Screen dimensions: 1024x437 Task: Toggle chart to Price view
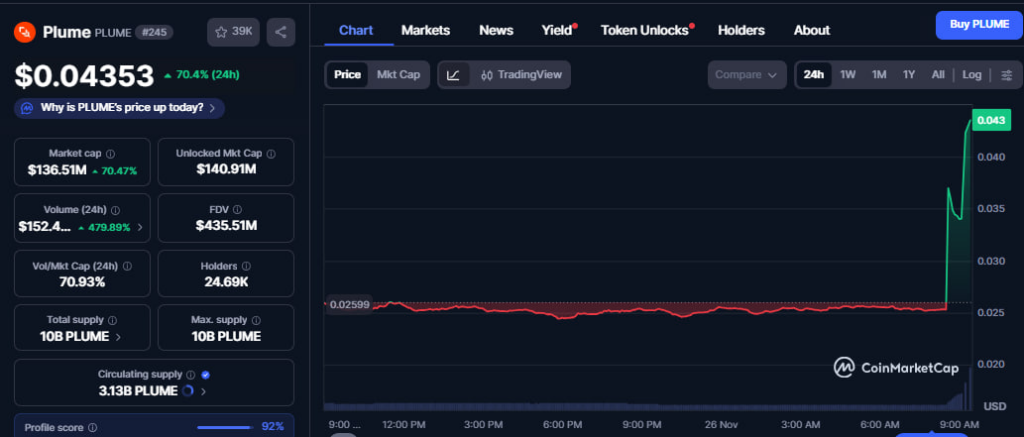(x=347, y=74)
